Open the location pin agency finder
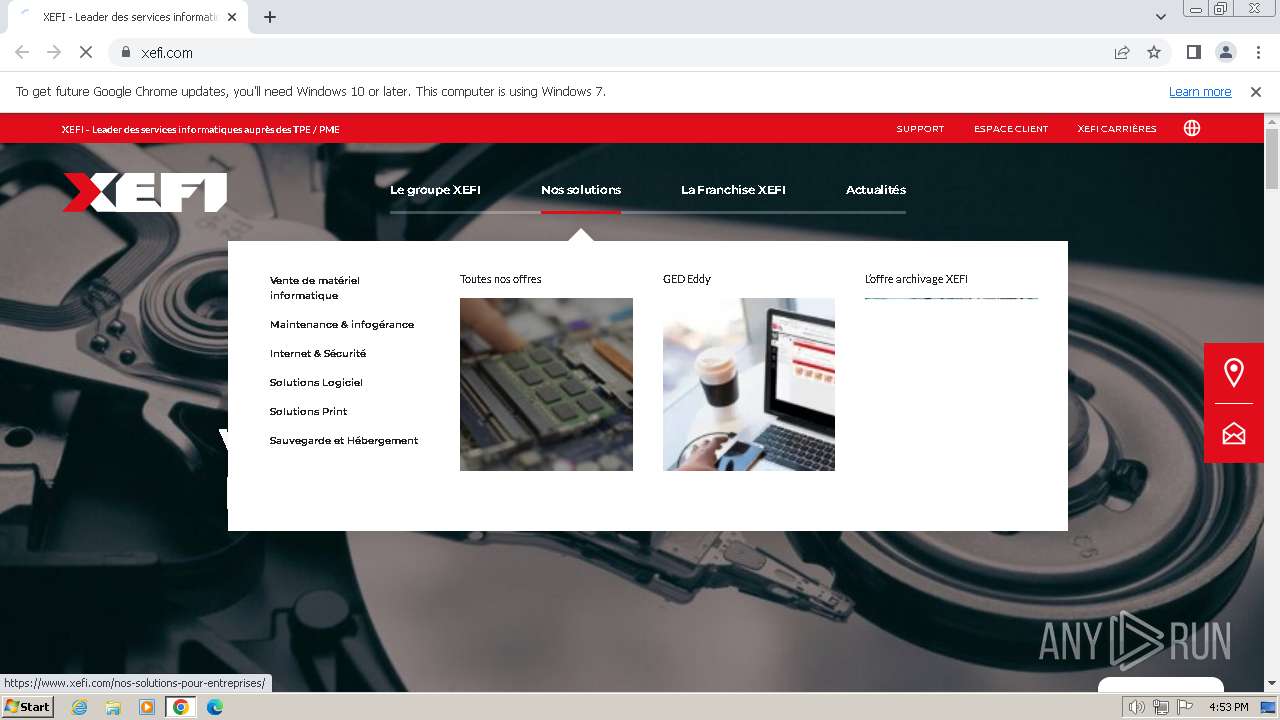The height and width of the screenshot is (720, 1280). 1234,373
